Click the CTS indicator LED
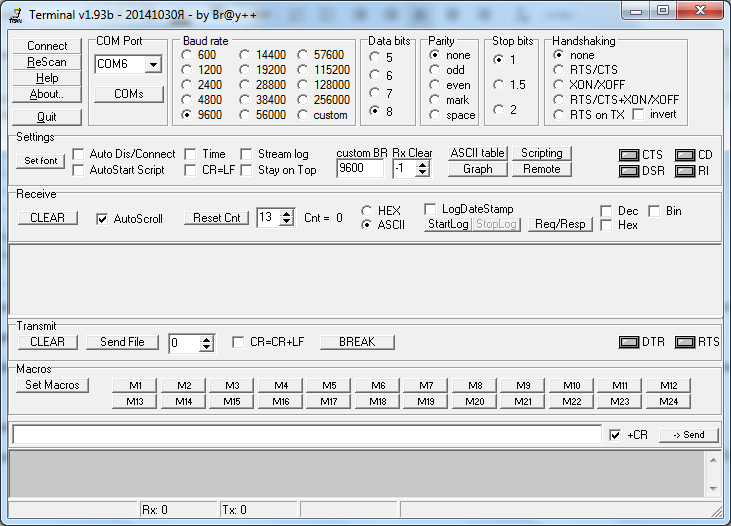The width and height of the screenshot is (731, 526). (x=628, y=155)
